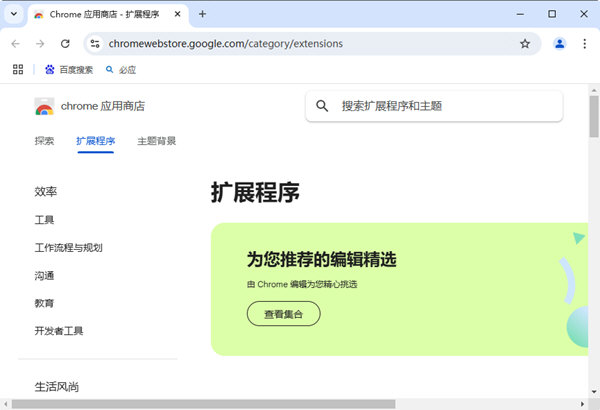Open 百度搜索 bookmark
The width and height of the screenshot is (600, 410).
tap(69, 70)
